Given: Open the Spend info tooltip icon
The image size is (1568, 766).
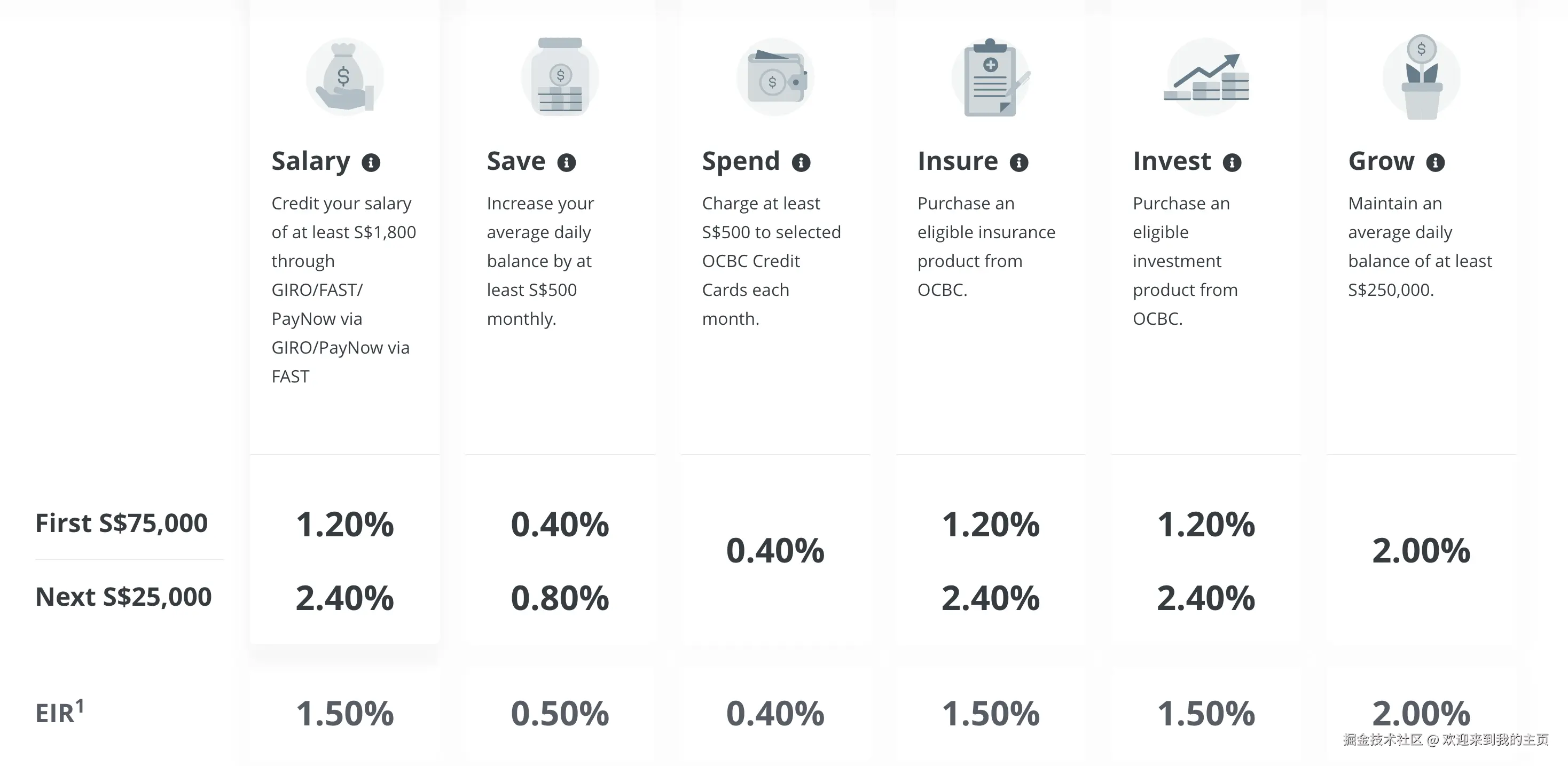Looking at the screenshot, I should tap(801, 162).
